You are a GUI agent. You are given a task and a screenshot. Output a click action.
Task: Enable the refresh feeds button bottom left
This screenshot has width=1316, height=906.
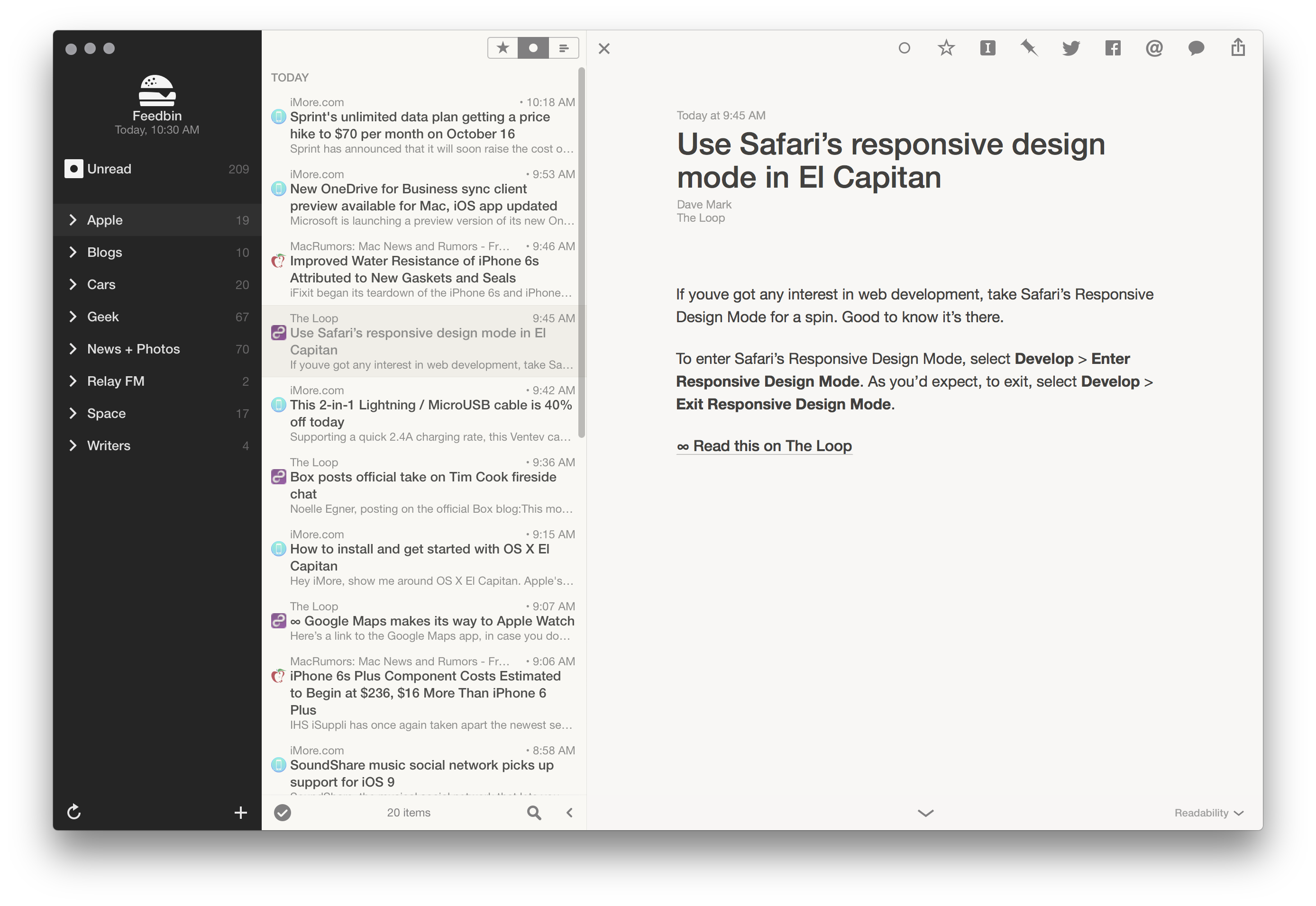[x=74, y=811]
